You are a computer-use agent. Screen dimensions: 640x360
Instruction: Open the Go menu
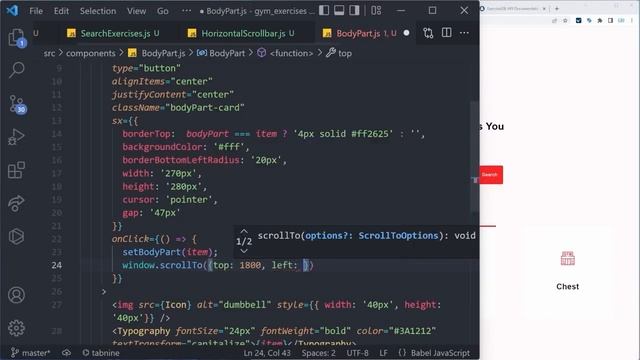[x=163, y=11]
